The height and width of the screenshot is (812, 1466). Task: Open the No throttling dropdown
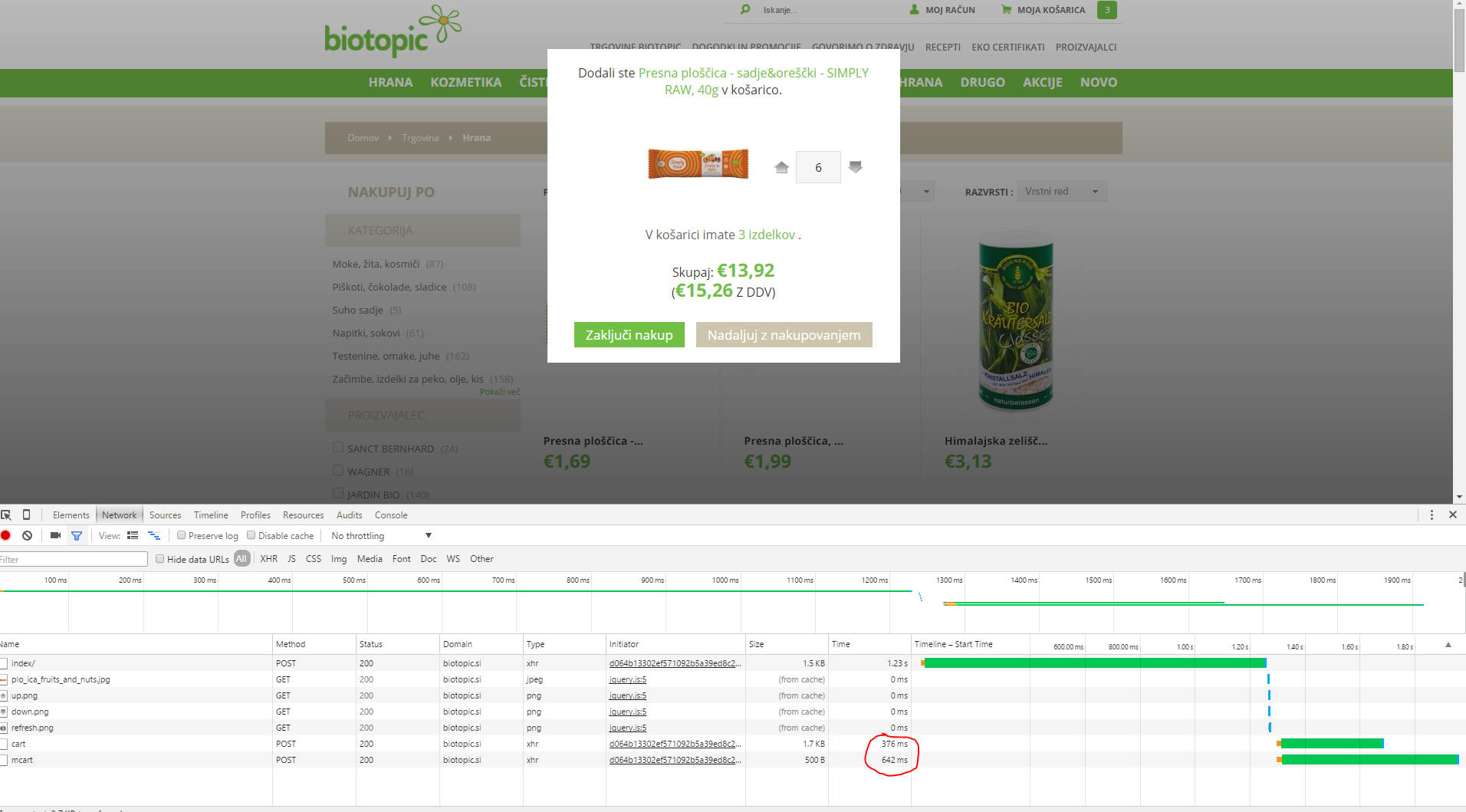click(x=381, y=536)
